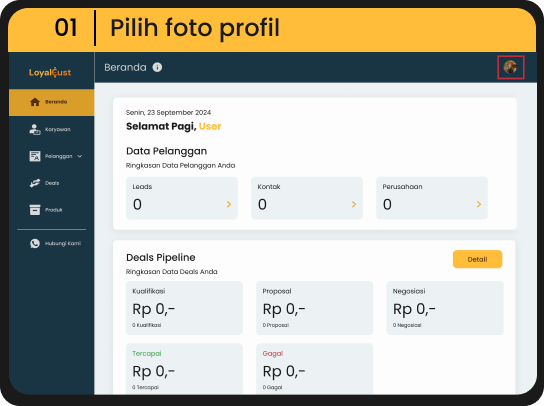Select the Produk menu item

(x=51, y=210)
